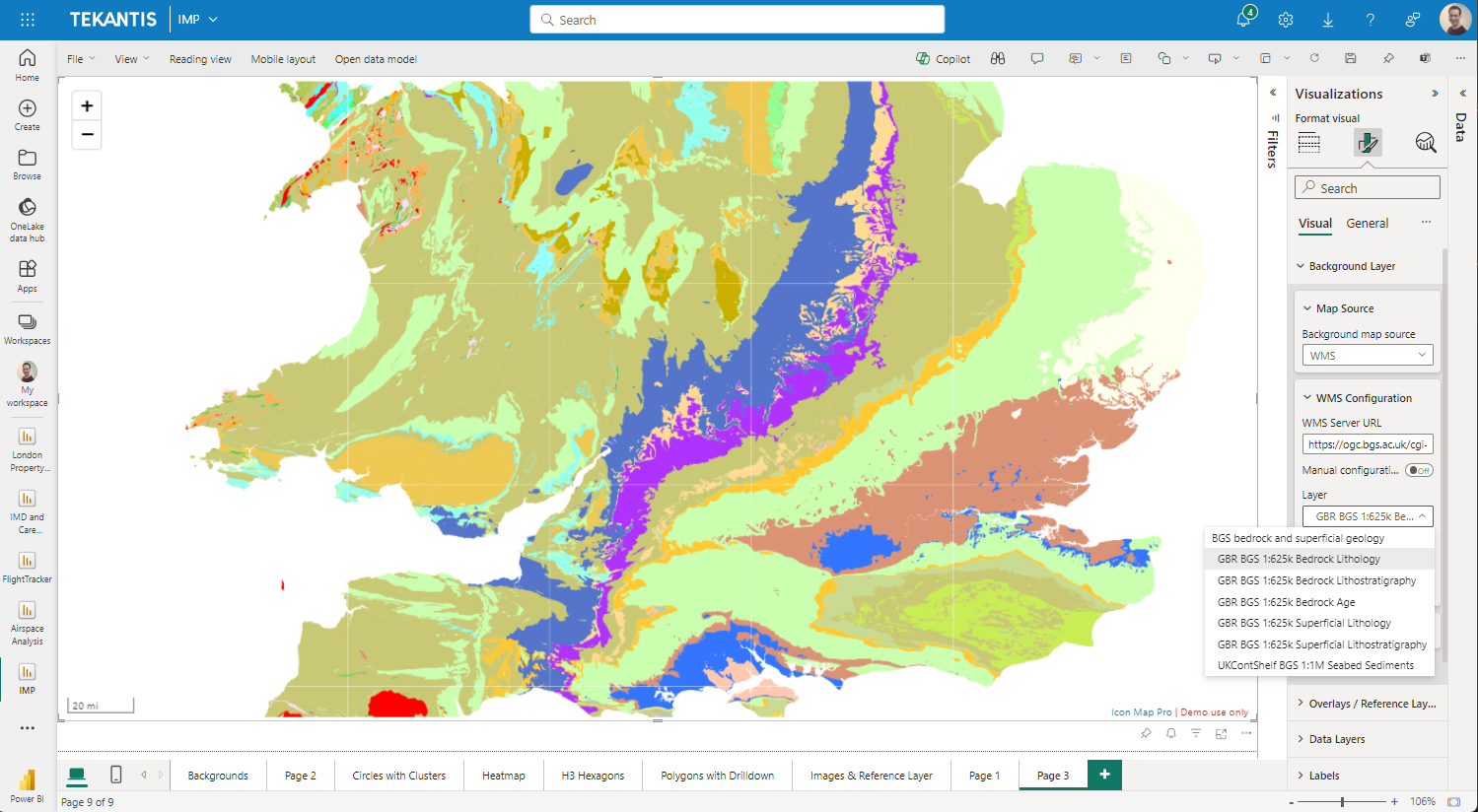Click the Reading view button
The width and height of the screenshot is (1478, 812).
(200, 59)
